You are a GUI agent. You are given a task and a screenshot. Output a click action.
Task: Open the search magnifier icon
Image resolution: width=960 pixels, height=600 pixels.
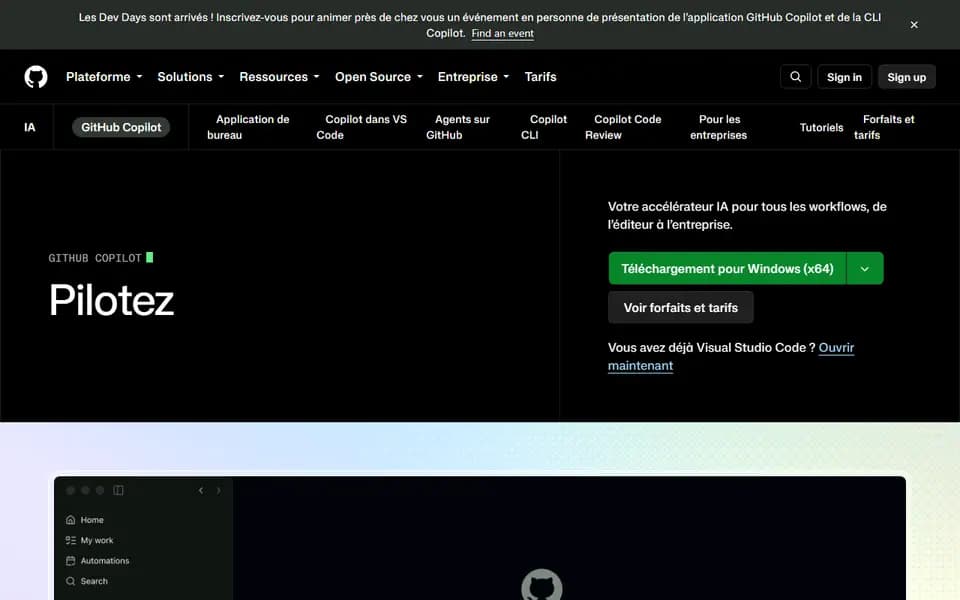(795, 77)
